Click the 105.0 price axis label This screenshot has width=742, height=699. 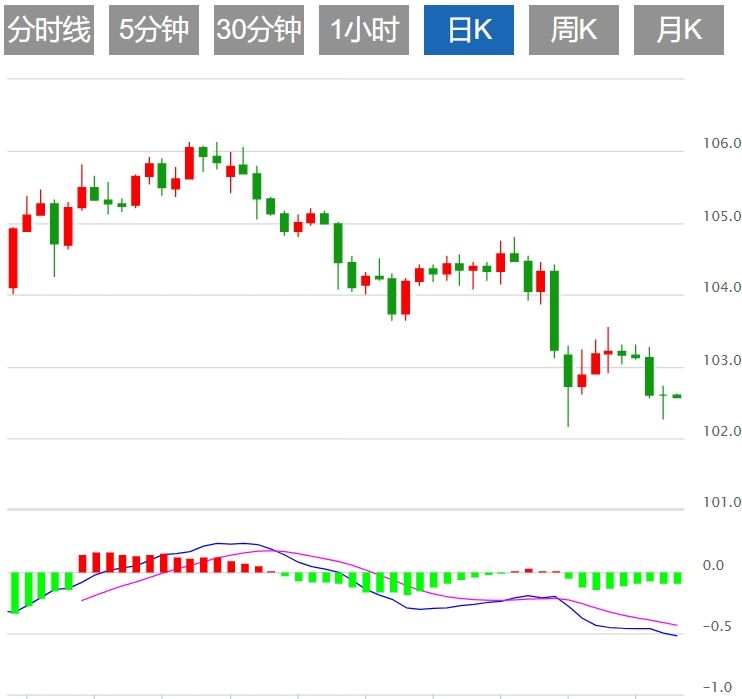coord(722,216)
